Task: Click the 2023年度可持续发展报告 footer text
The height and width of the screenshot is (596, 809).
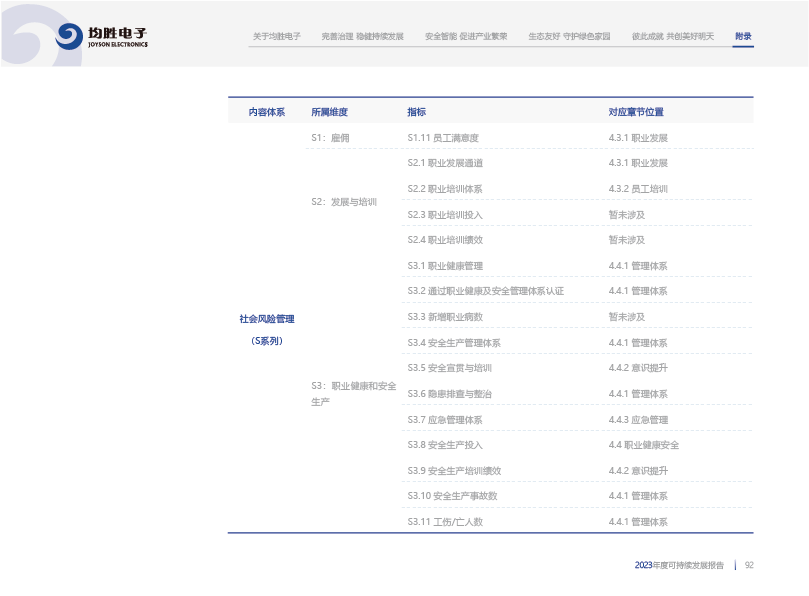Action: tap(679, 565)
